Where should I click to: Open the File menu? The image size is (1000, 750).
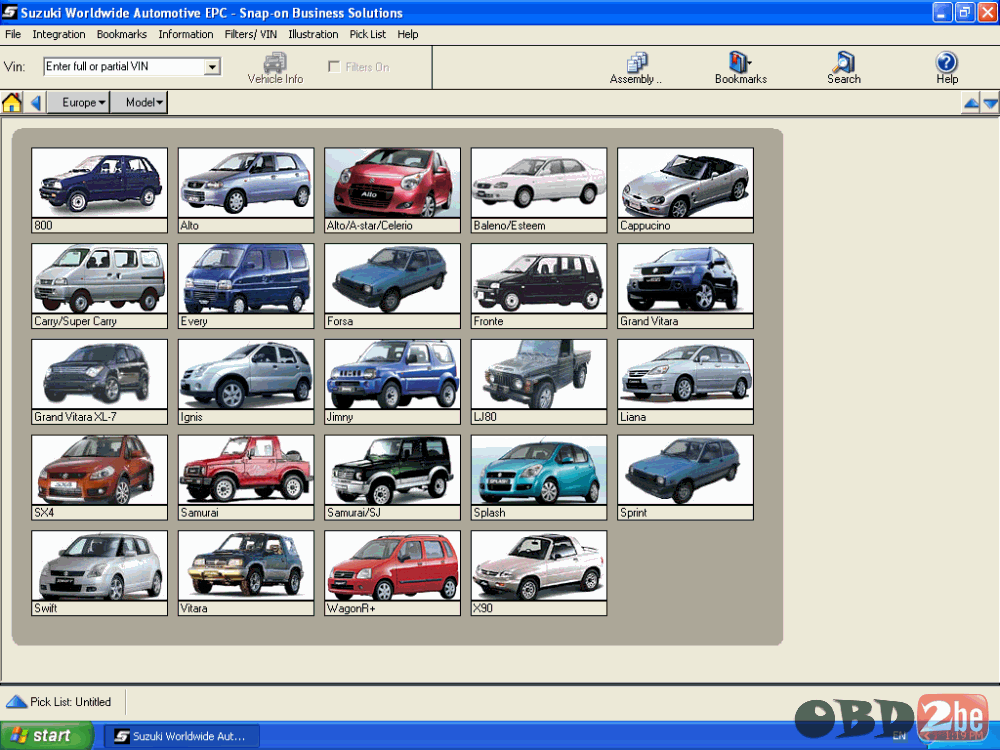[13, 34]
